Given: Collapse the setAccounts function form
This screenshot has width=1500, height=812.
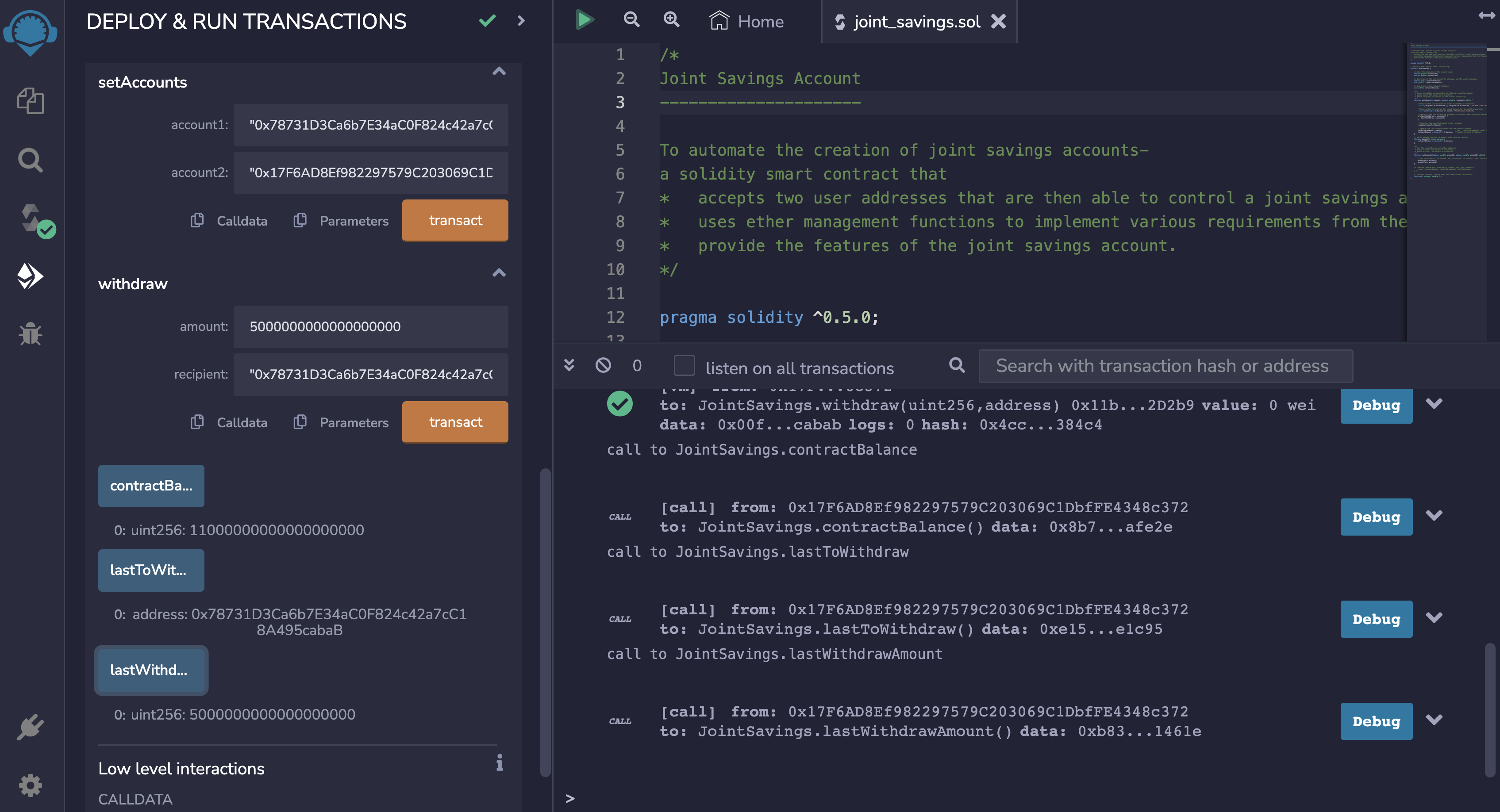Looking at the screenshot, I should pos(499,72).
